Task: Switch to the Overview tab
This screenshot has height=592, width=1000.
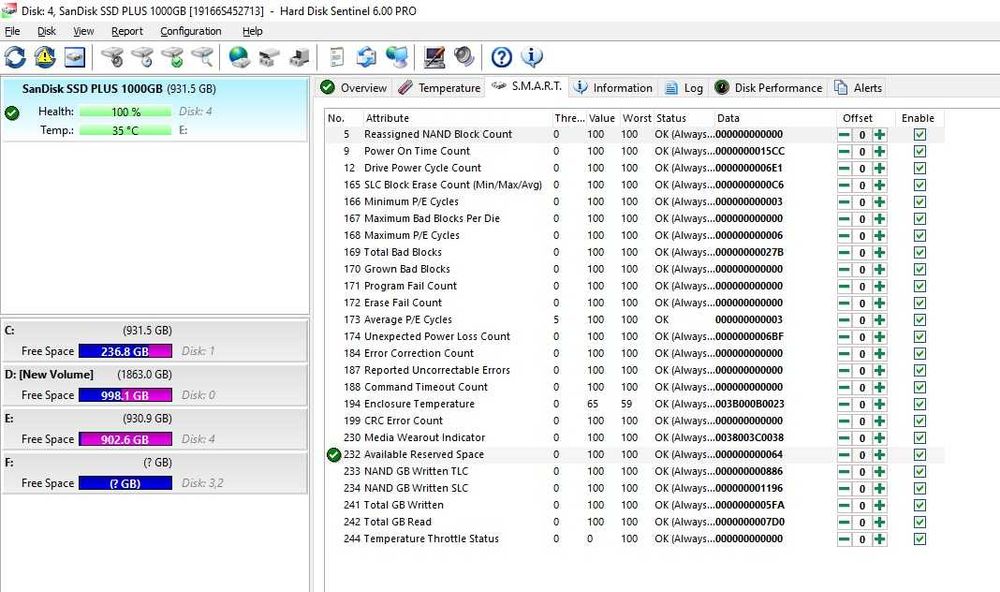Action: tap(354, 88)
